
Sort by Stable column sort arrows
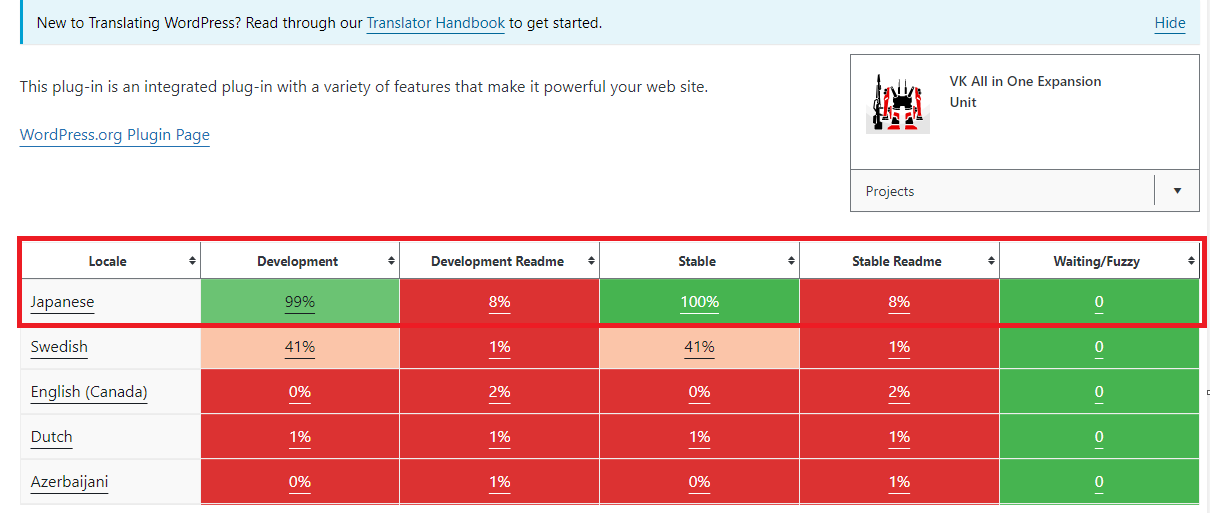(791, 261)
